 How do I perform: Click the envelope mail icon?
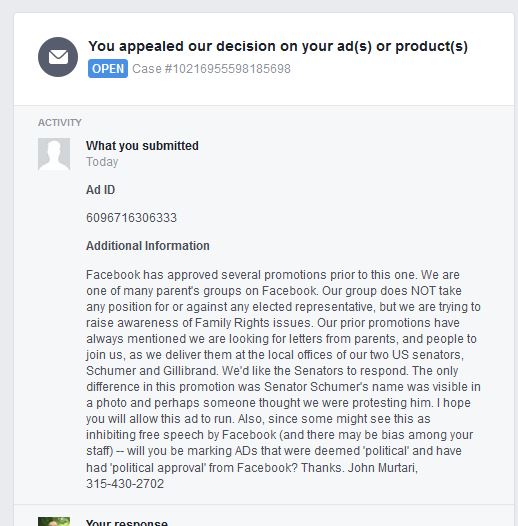[x=58, y=57]
